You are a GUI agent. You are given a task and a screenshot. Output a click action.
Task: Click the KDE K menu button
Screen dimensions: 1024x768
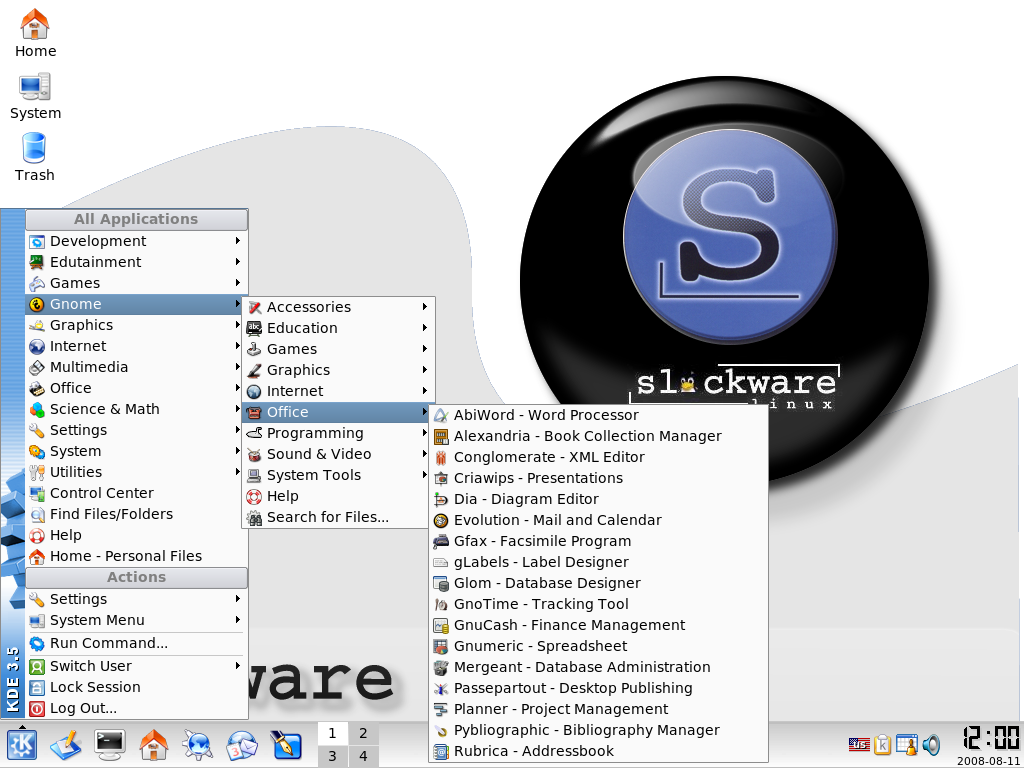click(x=22, y=744)
